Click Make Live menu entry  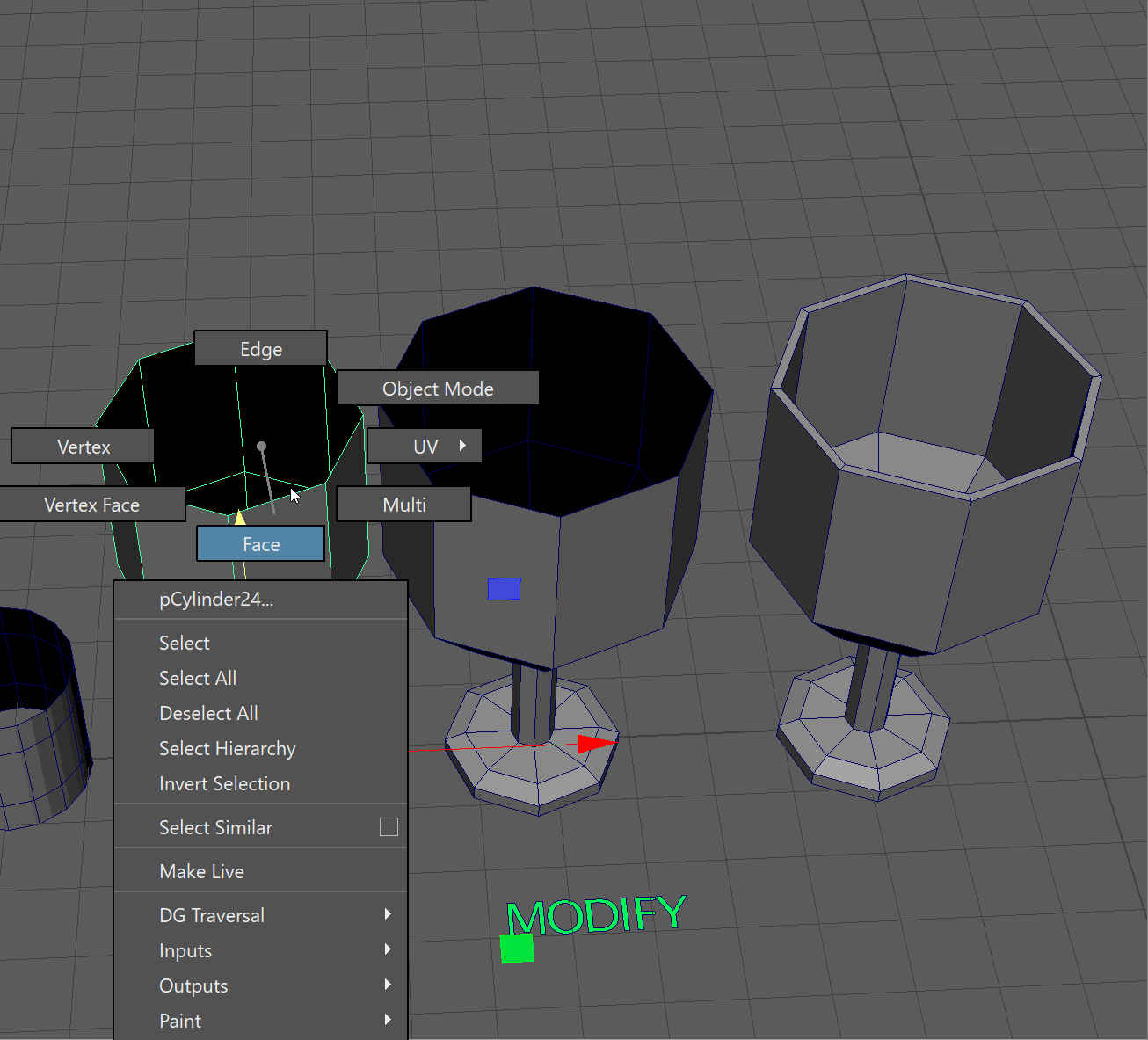coord(201,871)
